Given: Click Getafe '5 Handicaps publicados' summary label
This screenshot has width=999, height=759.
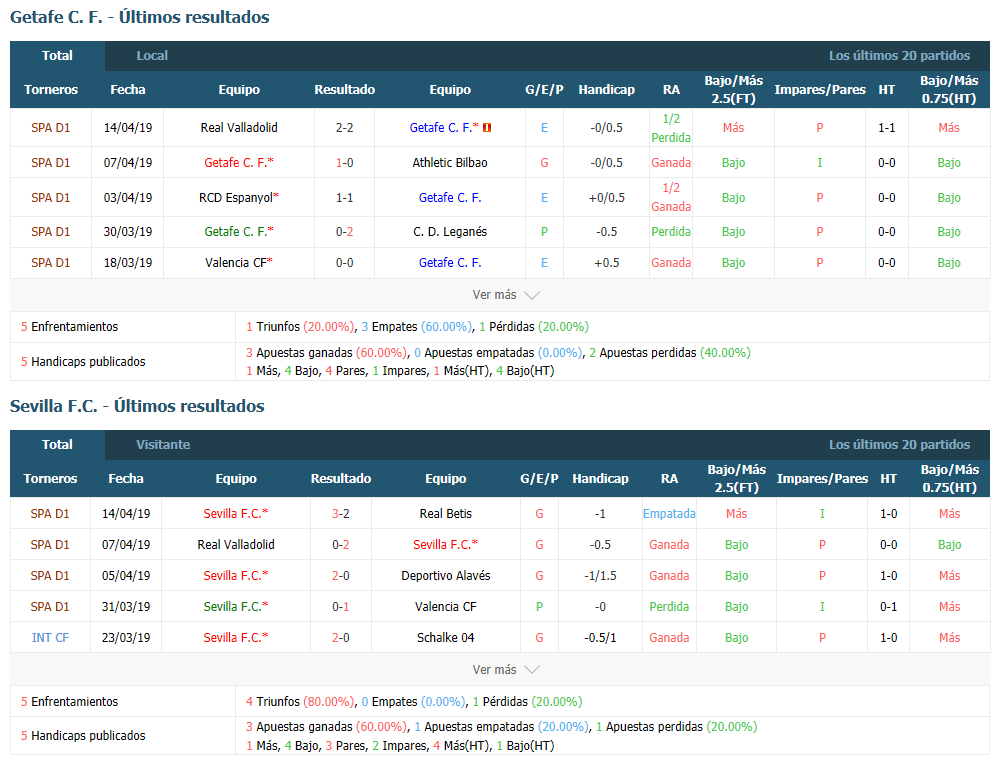Looking at the screenshot, I should click(83, 361).
